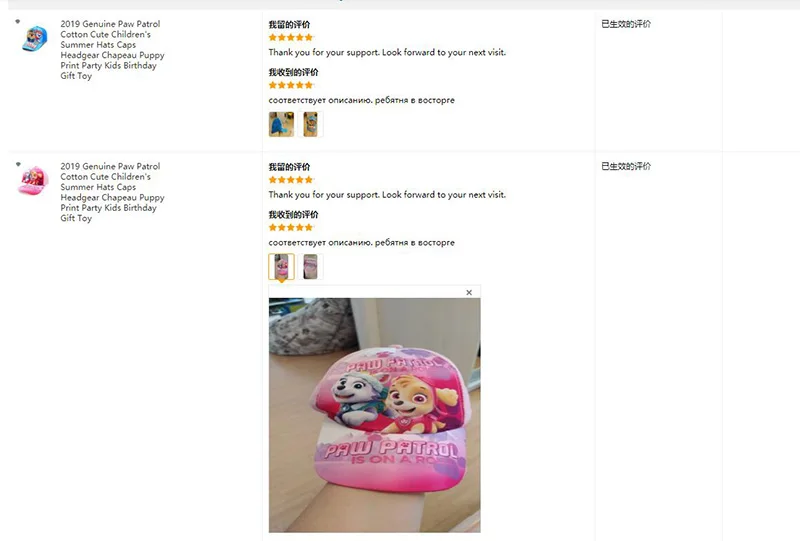Click 已生效的评价 status in the pink cap row
The image size is (800, 541).
[626, 166]
